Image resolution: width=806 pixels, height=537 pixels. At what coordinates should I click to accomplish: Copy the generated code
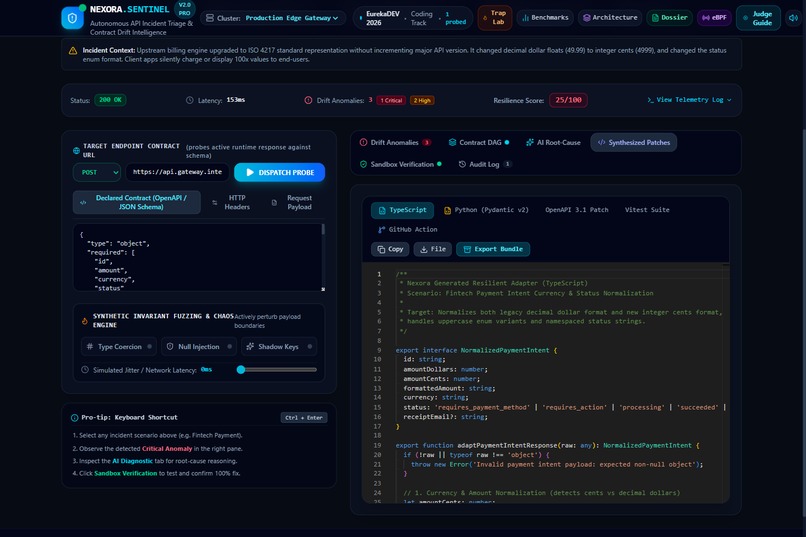click(390, 249)
